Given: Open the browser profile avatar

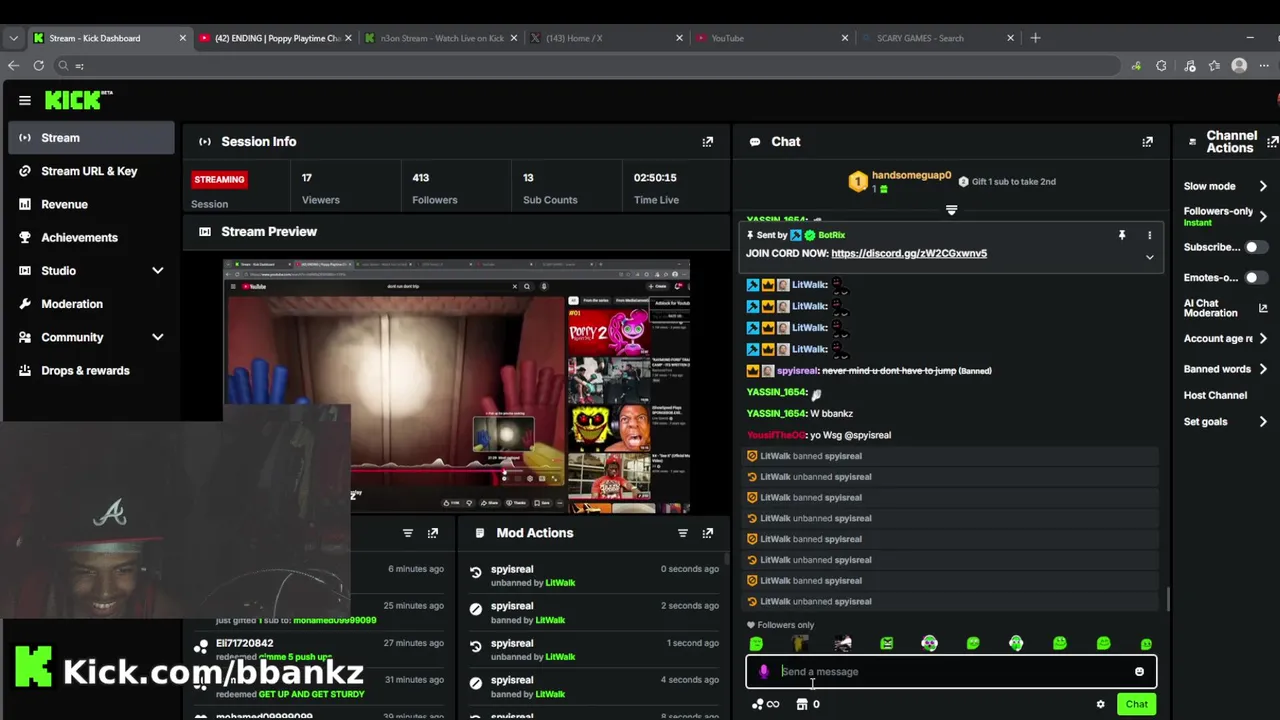Looking at the screenshot, I should point(1239,66).
